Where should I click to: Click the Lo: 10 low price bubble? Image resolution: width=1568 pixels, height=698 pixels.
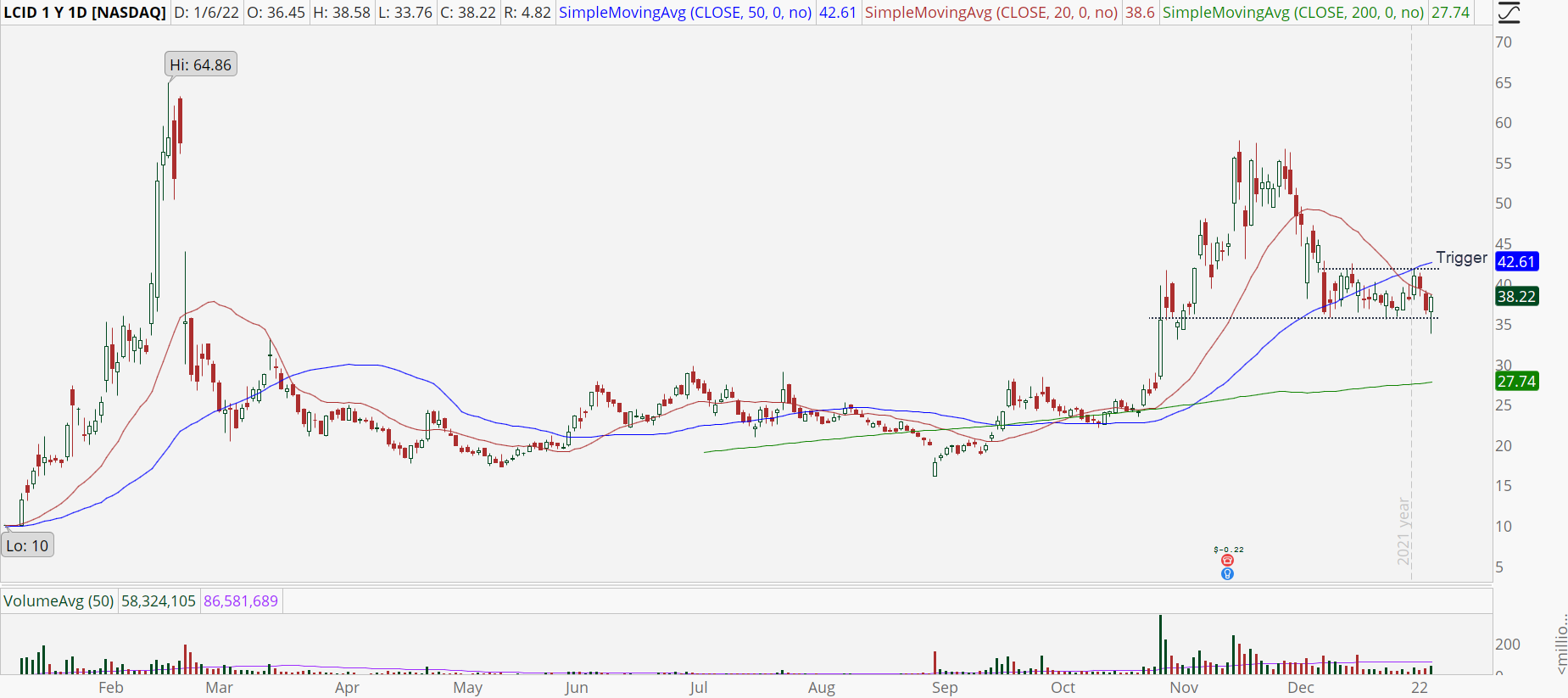[x=27, y=545]
